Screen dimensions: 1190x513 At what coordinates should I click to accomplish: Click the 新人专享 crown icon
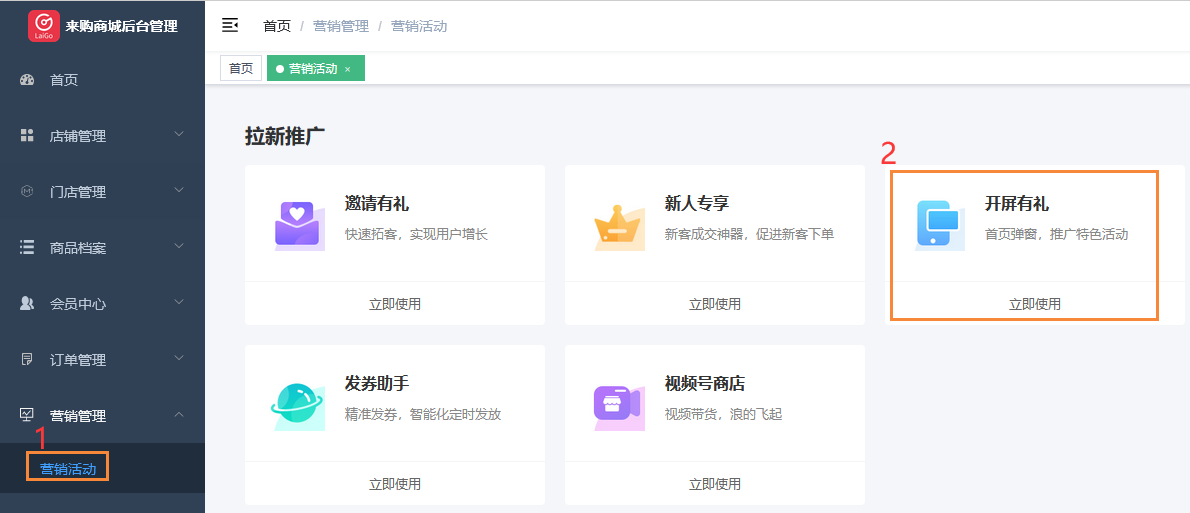coord(619,227)
